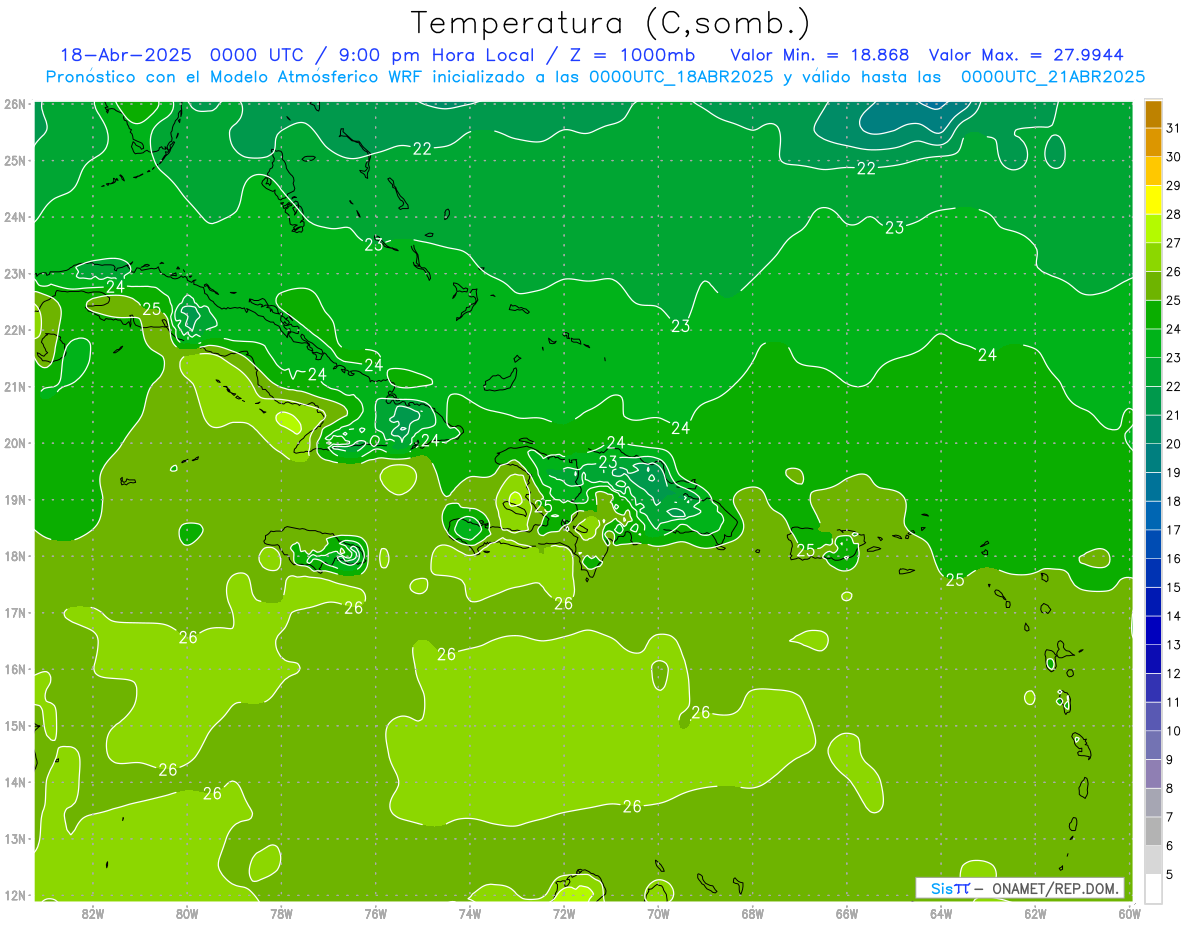Pick the teal colorbar swatch between 19 and 20
Viewport: 1200px width, 927px height.
[1153, 458]
